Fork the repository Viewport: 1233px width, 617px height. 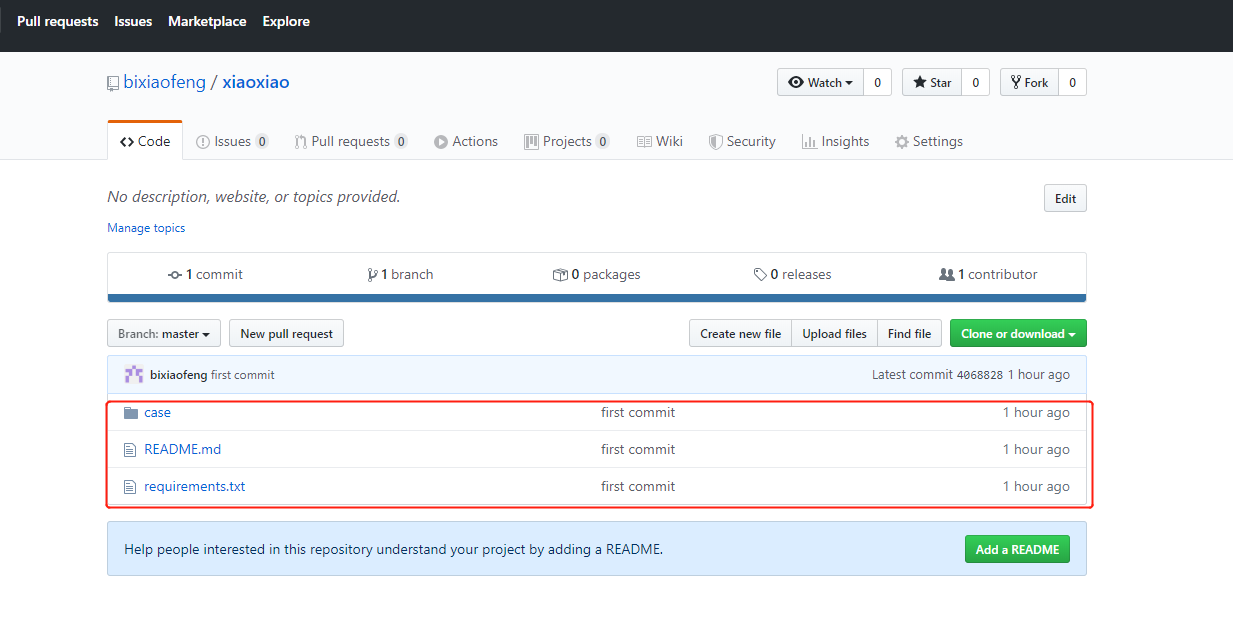click(x=1029, y=83)
